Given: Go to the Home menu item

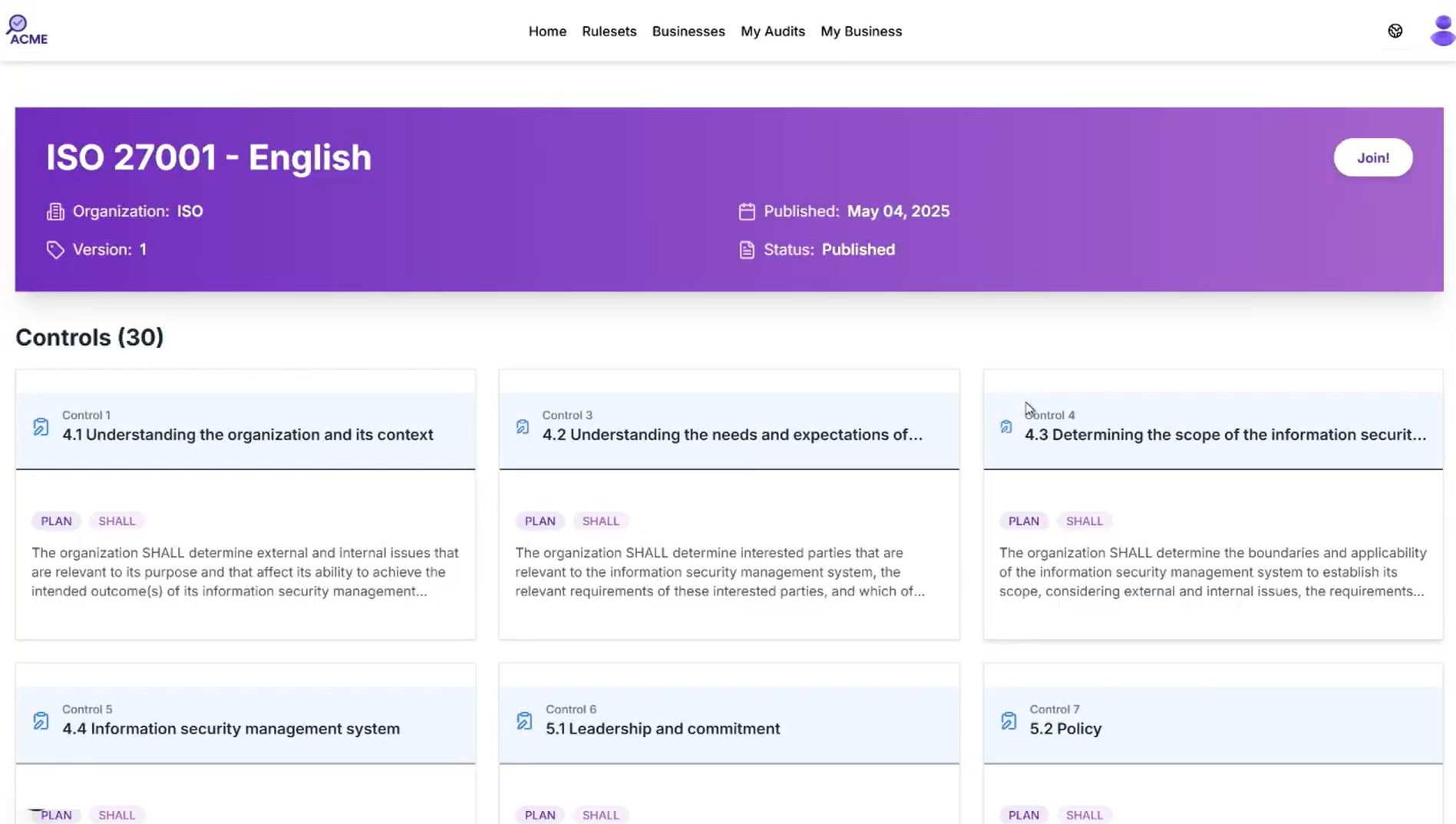Looking at the screenshot, I should tap(547, 31).
